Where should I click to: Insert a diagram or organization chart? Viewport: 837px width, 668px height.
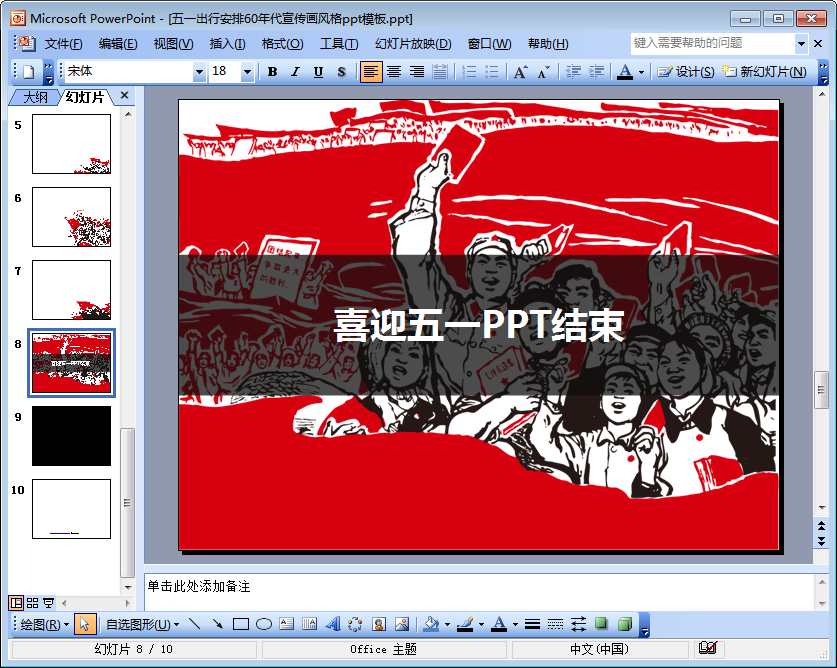click(x=355, y=624)
